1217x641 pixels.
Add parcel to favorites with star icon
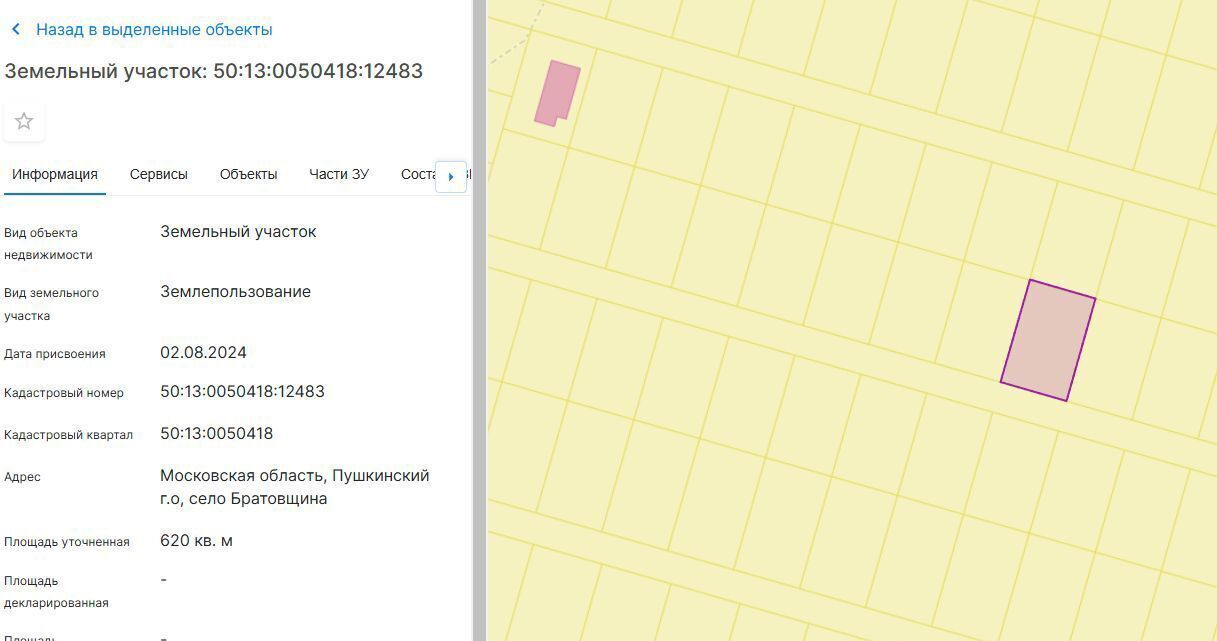24,121
